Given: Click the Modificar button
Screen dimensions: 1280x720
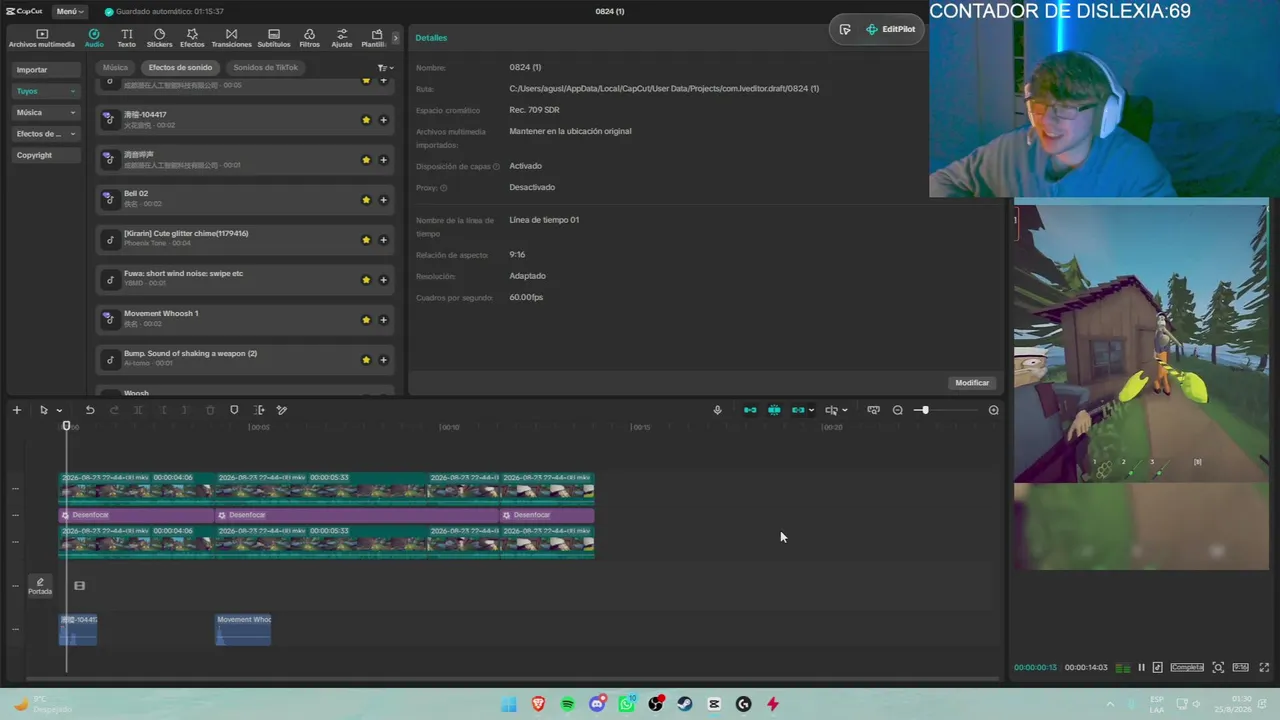Looking at the screenshot, I should [972, 383].
